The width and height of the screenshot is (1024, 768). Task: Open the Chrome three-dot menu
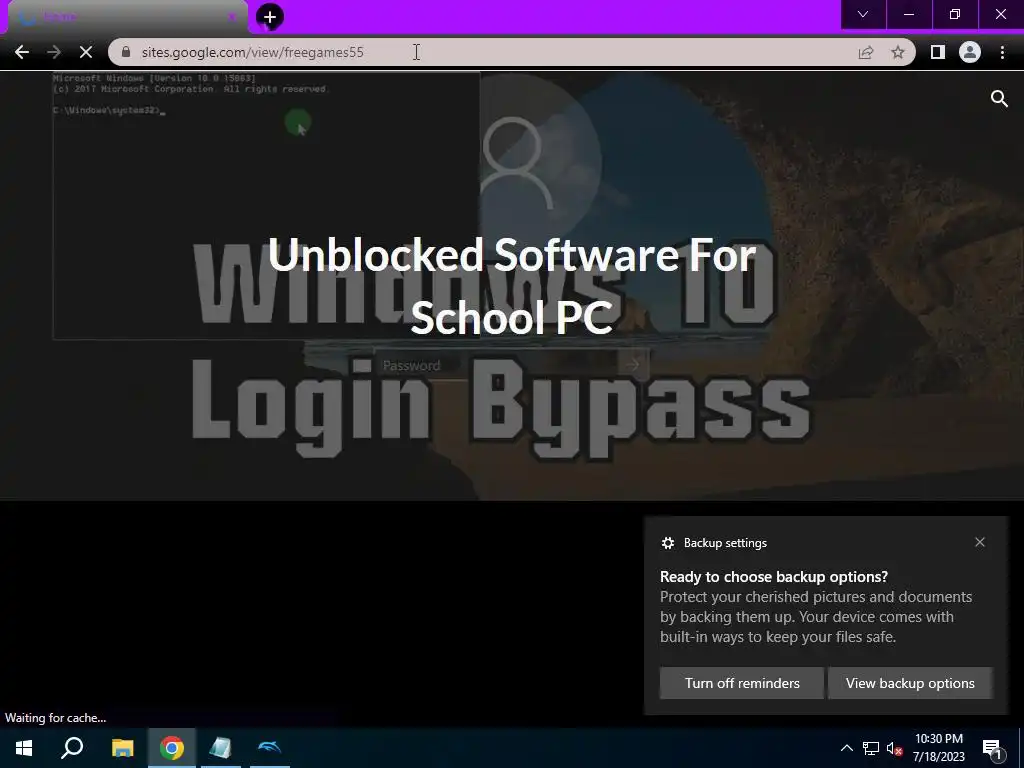(x=1002, y=52)
